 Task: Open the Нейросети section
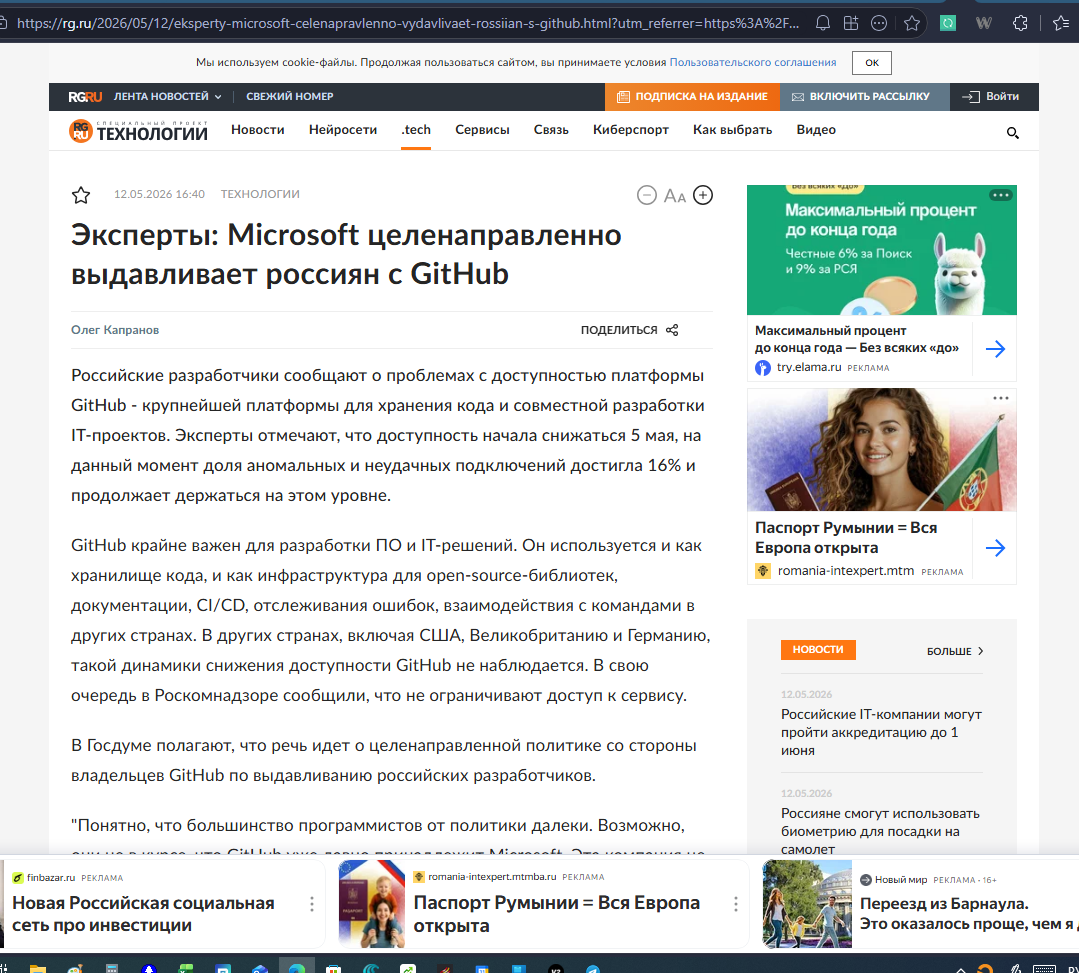pyautogui.click(x=343, y=130)
